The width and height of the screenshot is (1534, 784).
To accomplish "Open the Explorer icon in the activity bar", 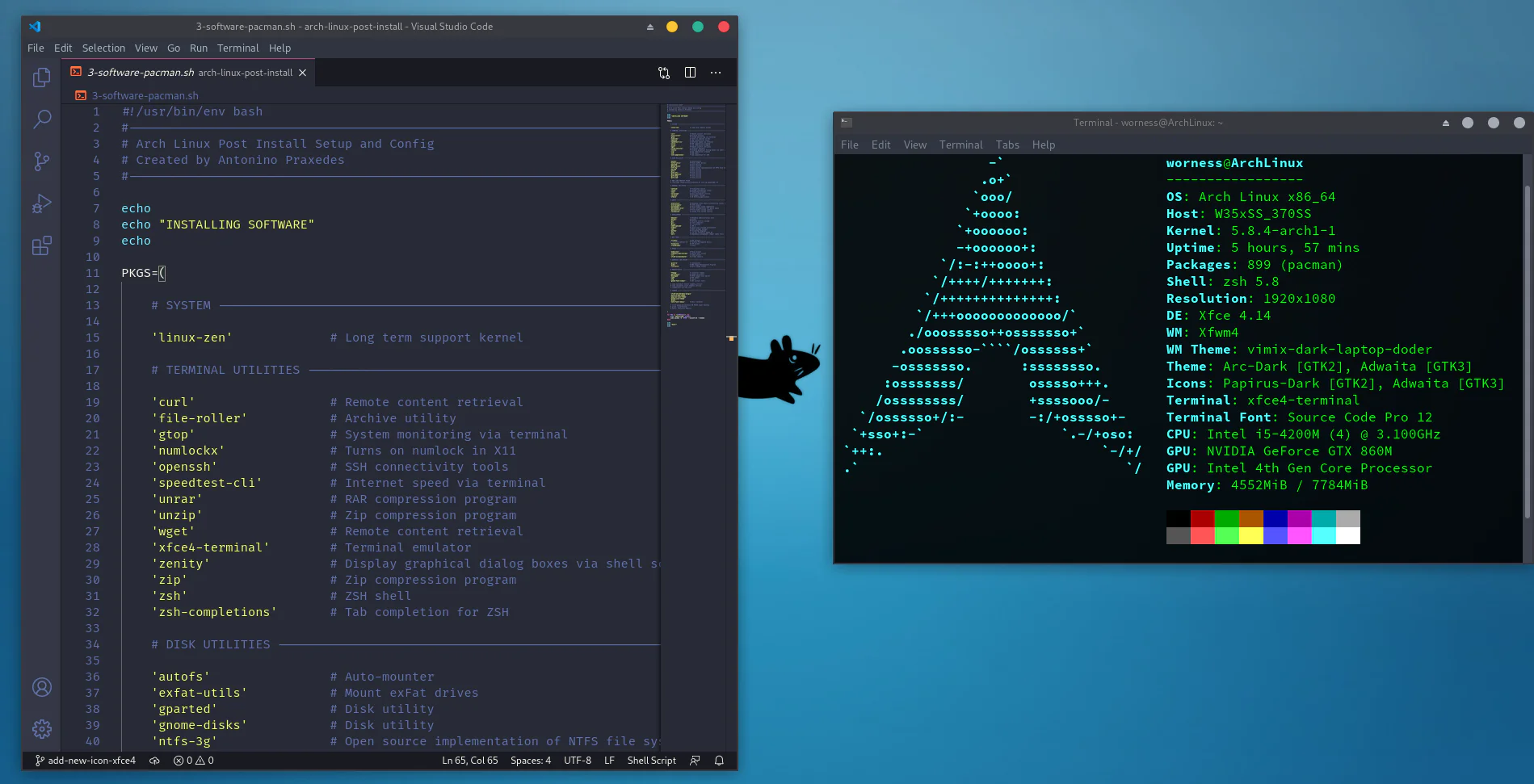I will [41, 77].
